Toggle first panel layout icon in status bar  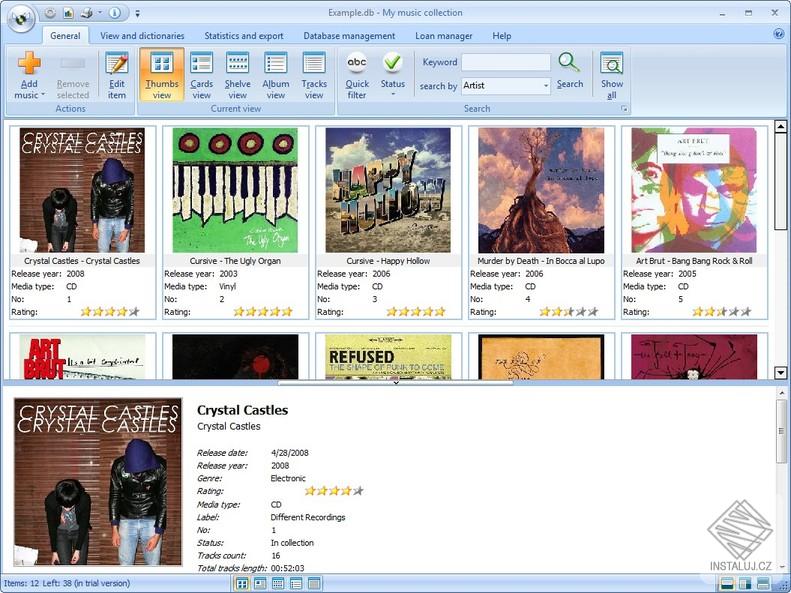pos(727,583)
